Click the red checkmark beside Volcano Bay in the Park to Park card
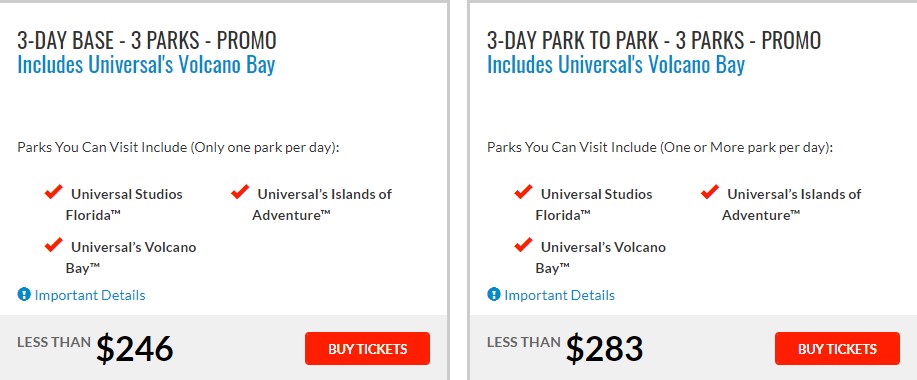 (523, 244)
